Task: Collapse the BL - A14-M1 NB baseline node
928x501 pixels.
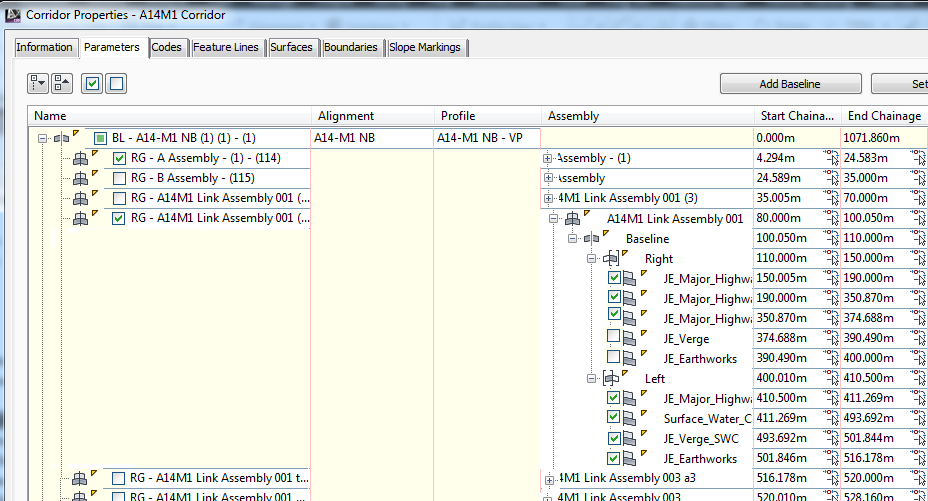Action: [42, 138]
